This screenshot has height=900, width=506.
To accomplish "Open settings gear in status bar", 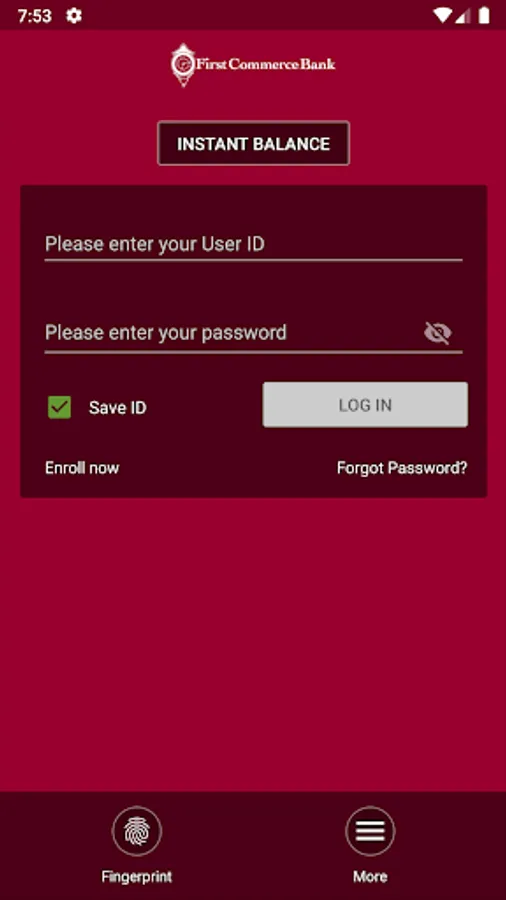I will [73, 15].
